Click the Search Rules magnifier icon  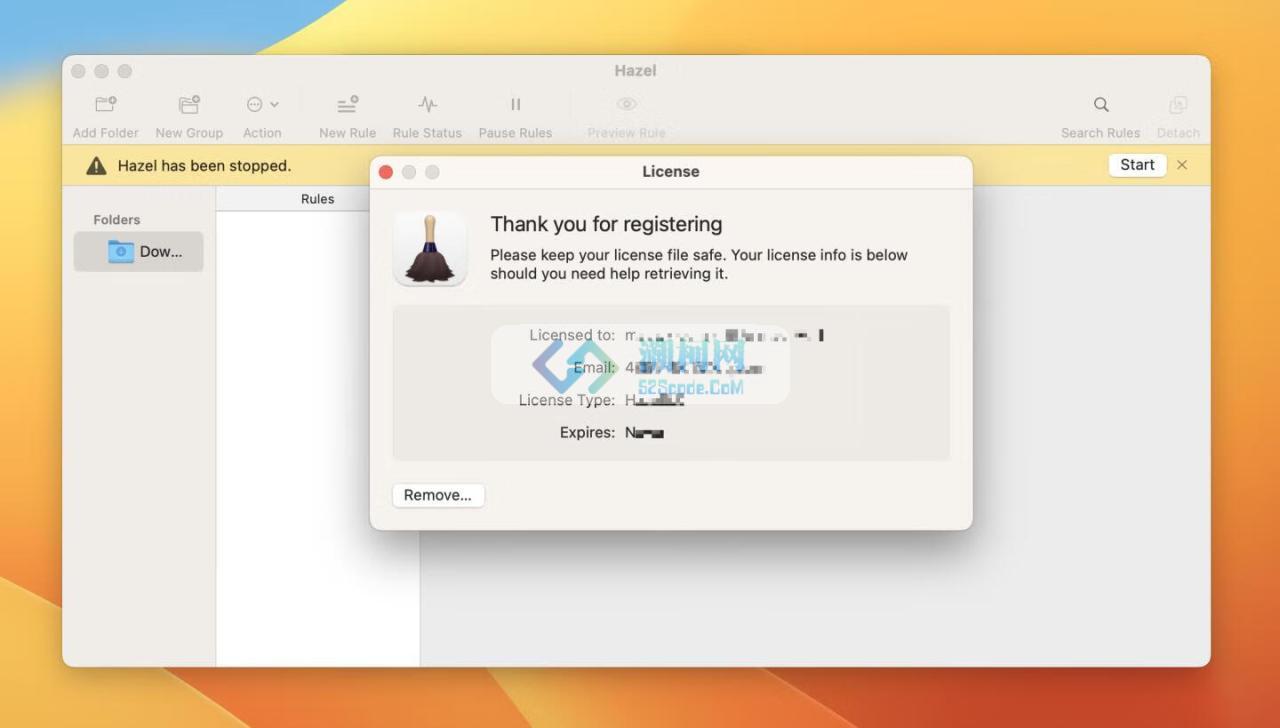(1101, 104)
